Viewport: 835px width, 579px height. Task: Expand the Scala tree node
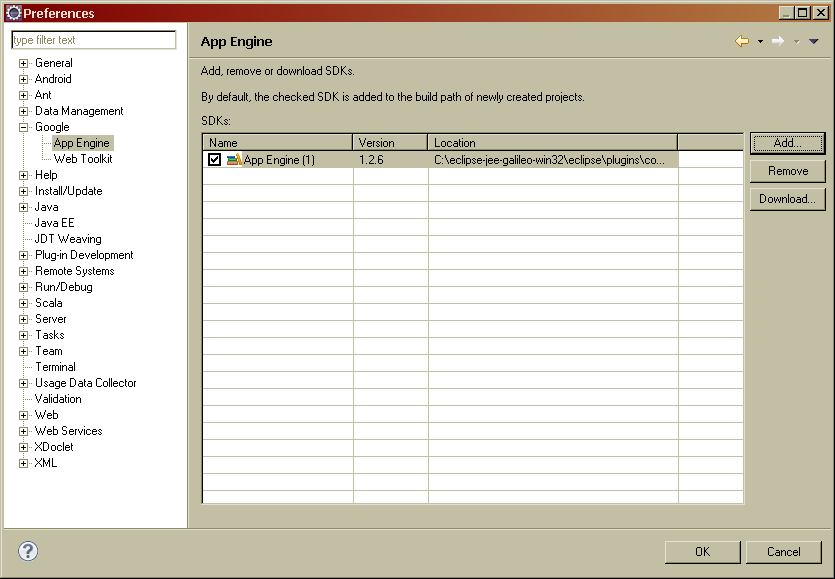pyautogui.click(x=23, y=303)
